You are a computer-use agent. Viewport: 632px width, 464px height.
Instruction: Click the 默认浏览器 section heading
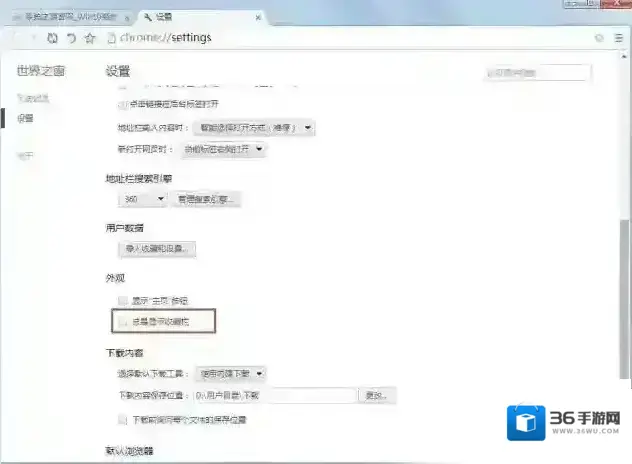(129, 451)
